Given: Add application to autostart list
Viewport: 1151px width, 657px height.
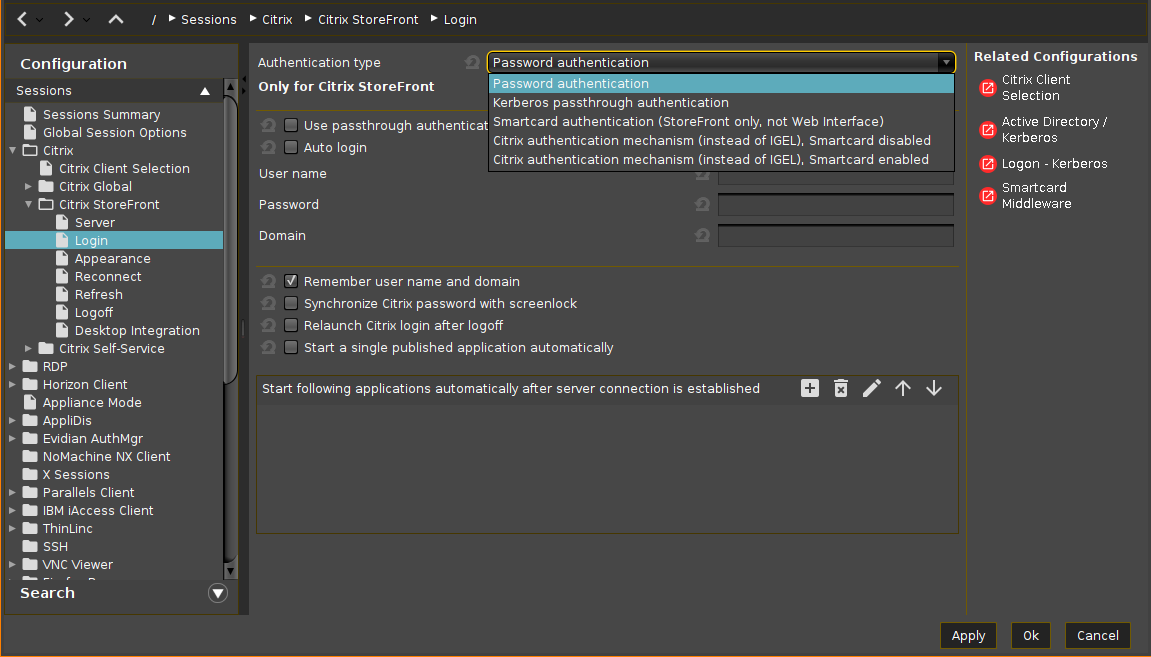Looking at the screenshot, I should [x=809, y=388].
